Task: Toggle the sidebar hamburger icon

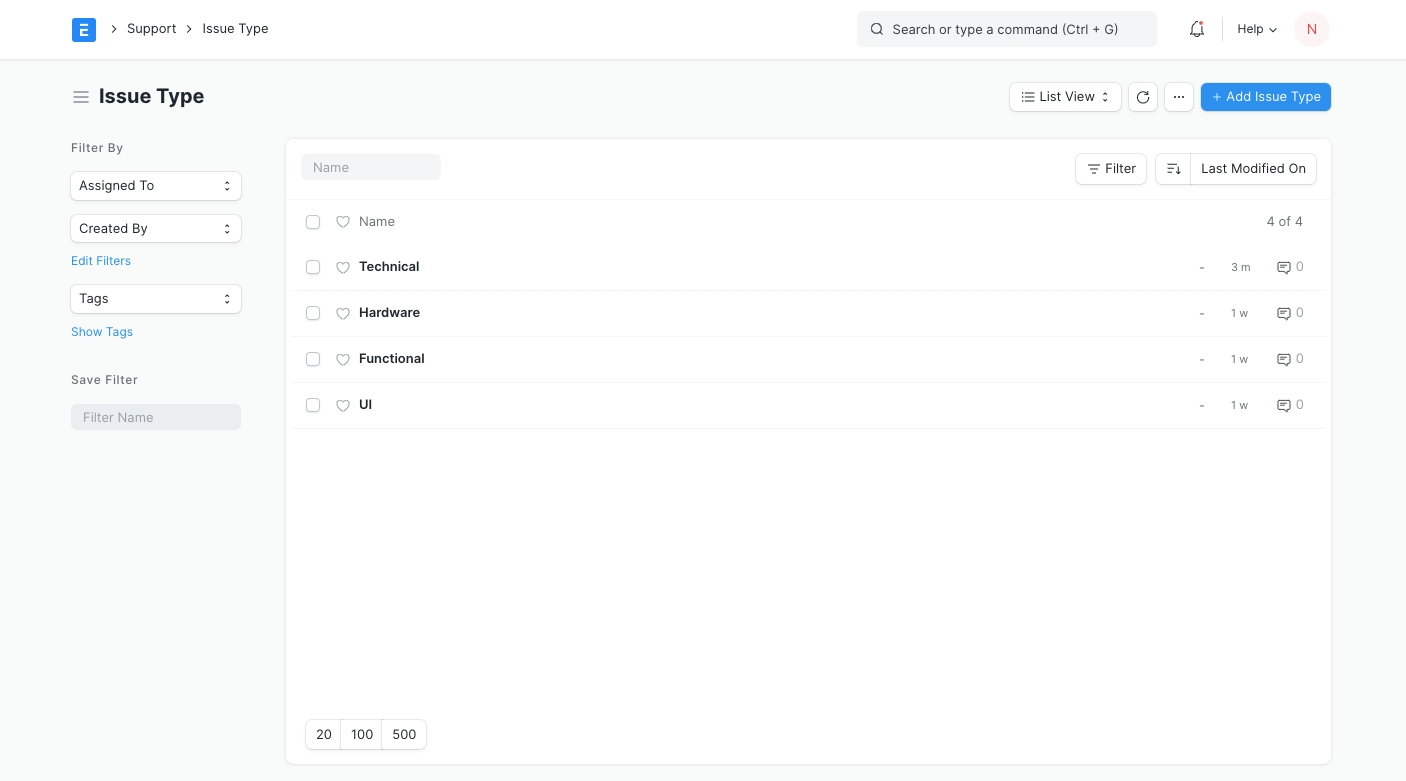Action: tap(81, 97)
